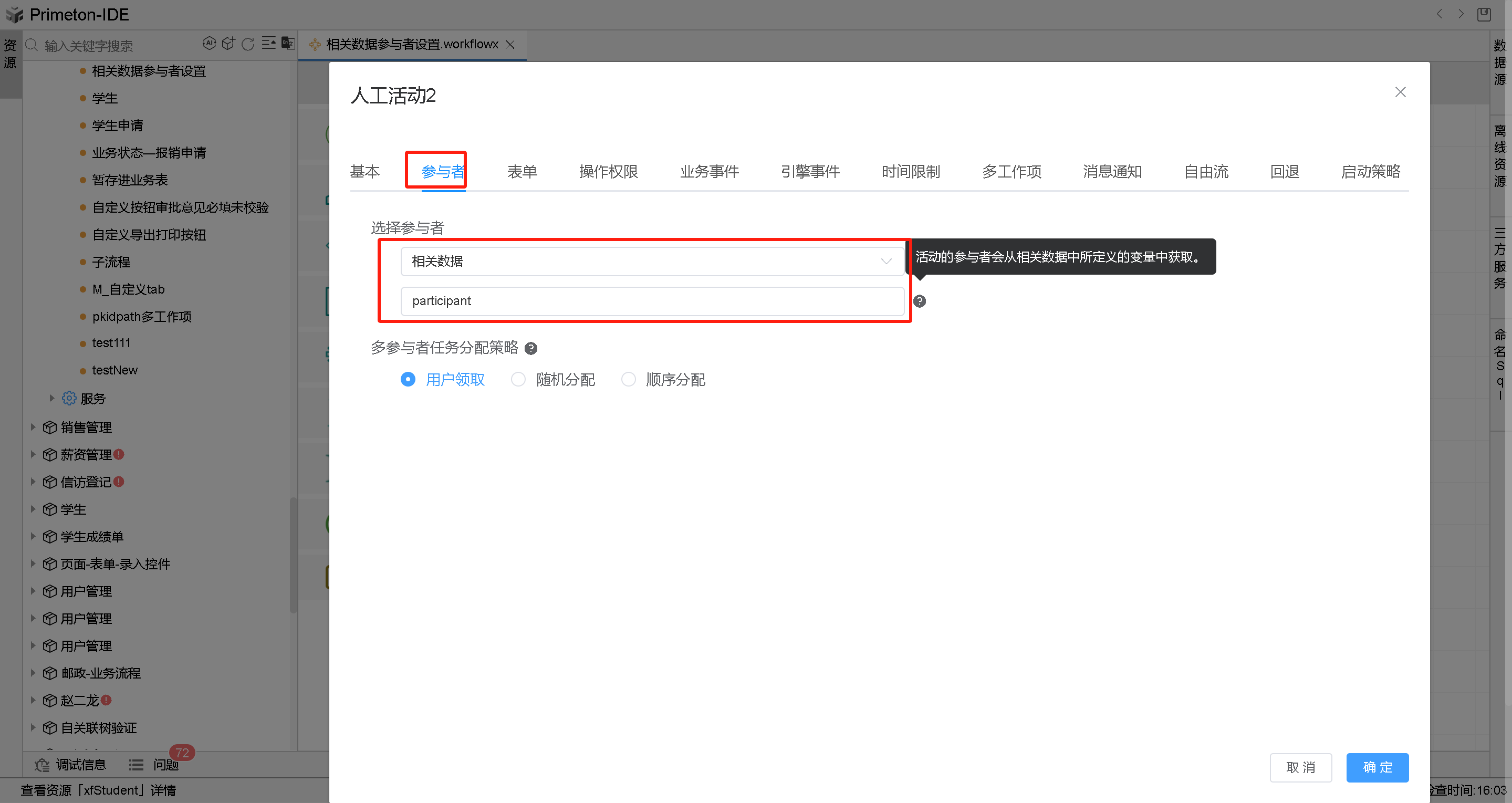The image size is (1512, 803).
Task: Click the participant input field
Action: pyautogui.click(x=652, y=301)
